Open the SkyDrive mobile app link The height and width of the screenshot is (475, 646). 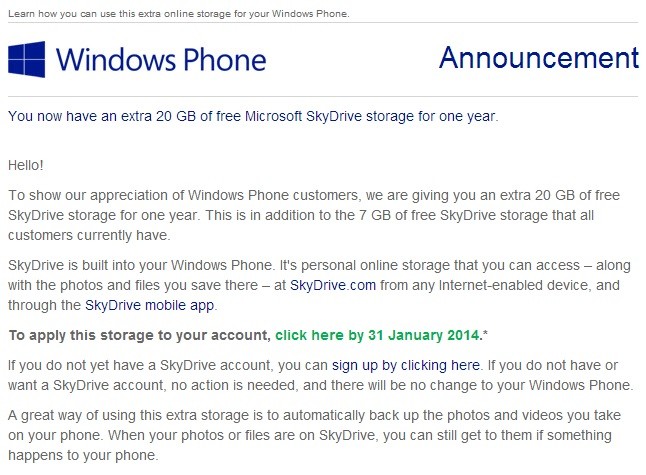click(150, 305)
